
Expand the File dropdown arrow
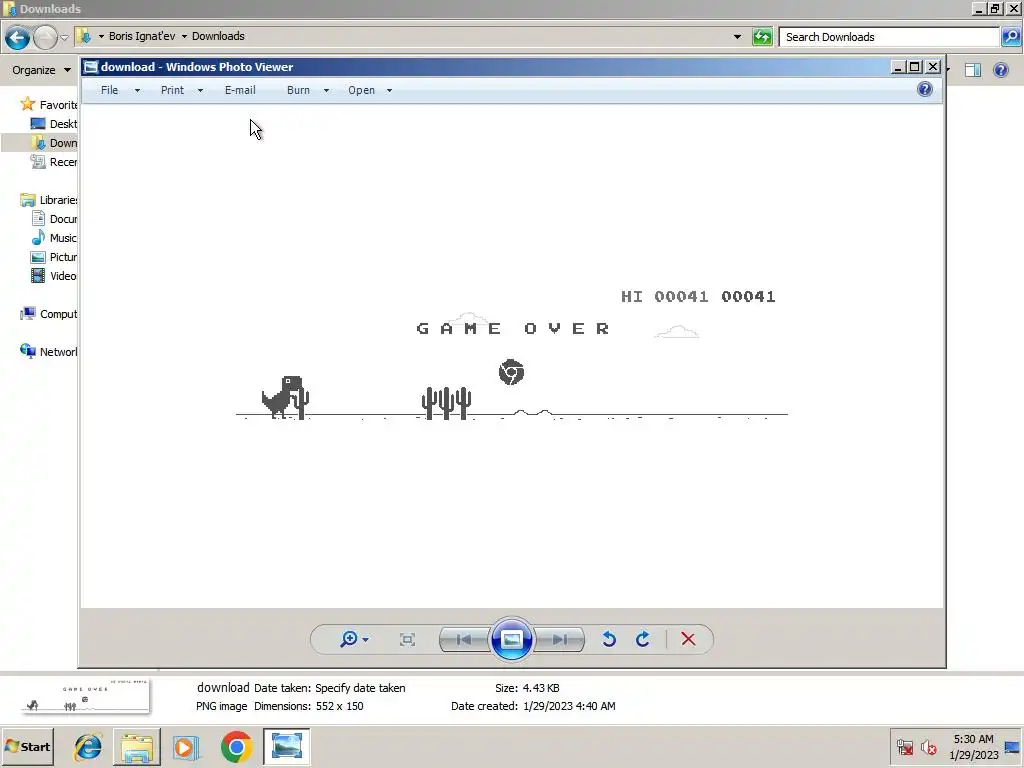tap(137, 91)
